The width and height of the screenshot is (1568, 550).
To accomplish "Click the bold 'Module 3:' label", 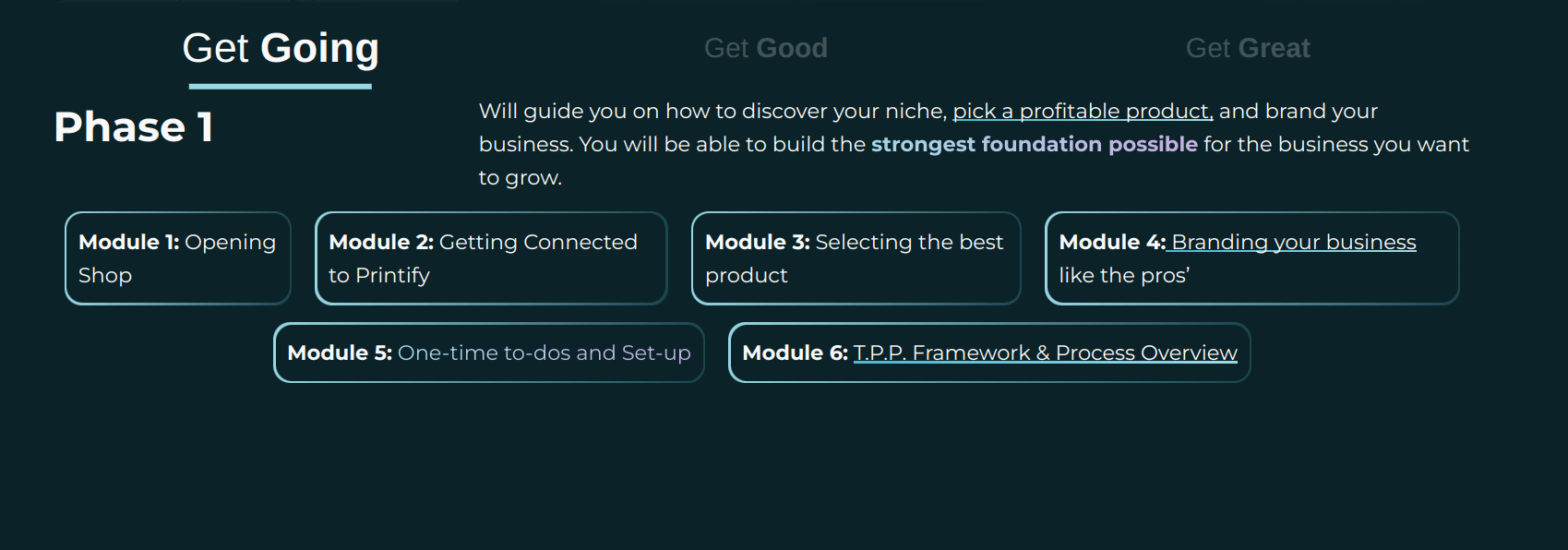I will coord(757,243).
